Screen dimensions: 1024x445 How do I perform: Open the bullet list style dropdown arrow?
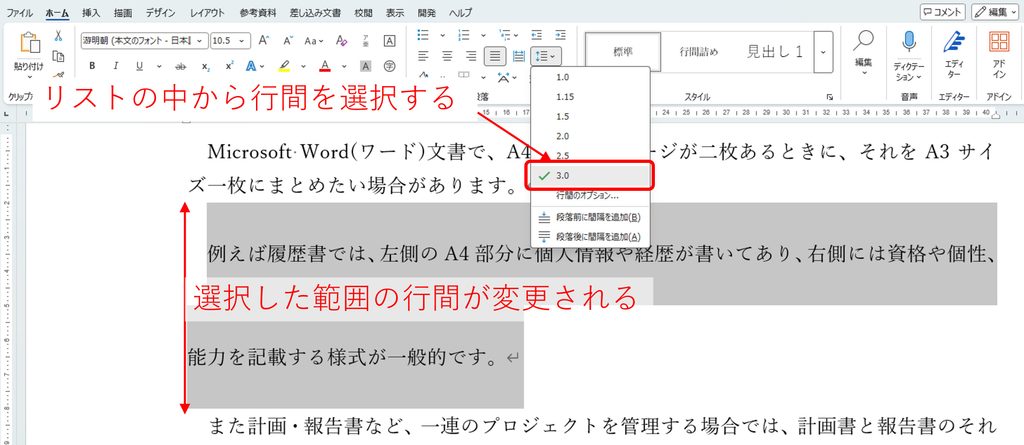click(x=442, y=35)
